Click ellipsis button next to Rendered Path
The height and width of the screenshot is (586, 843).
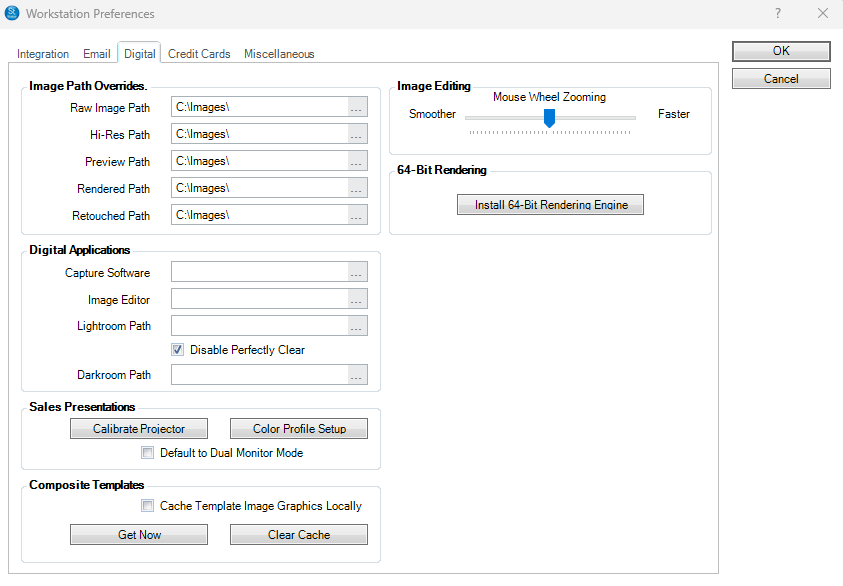357,188
